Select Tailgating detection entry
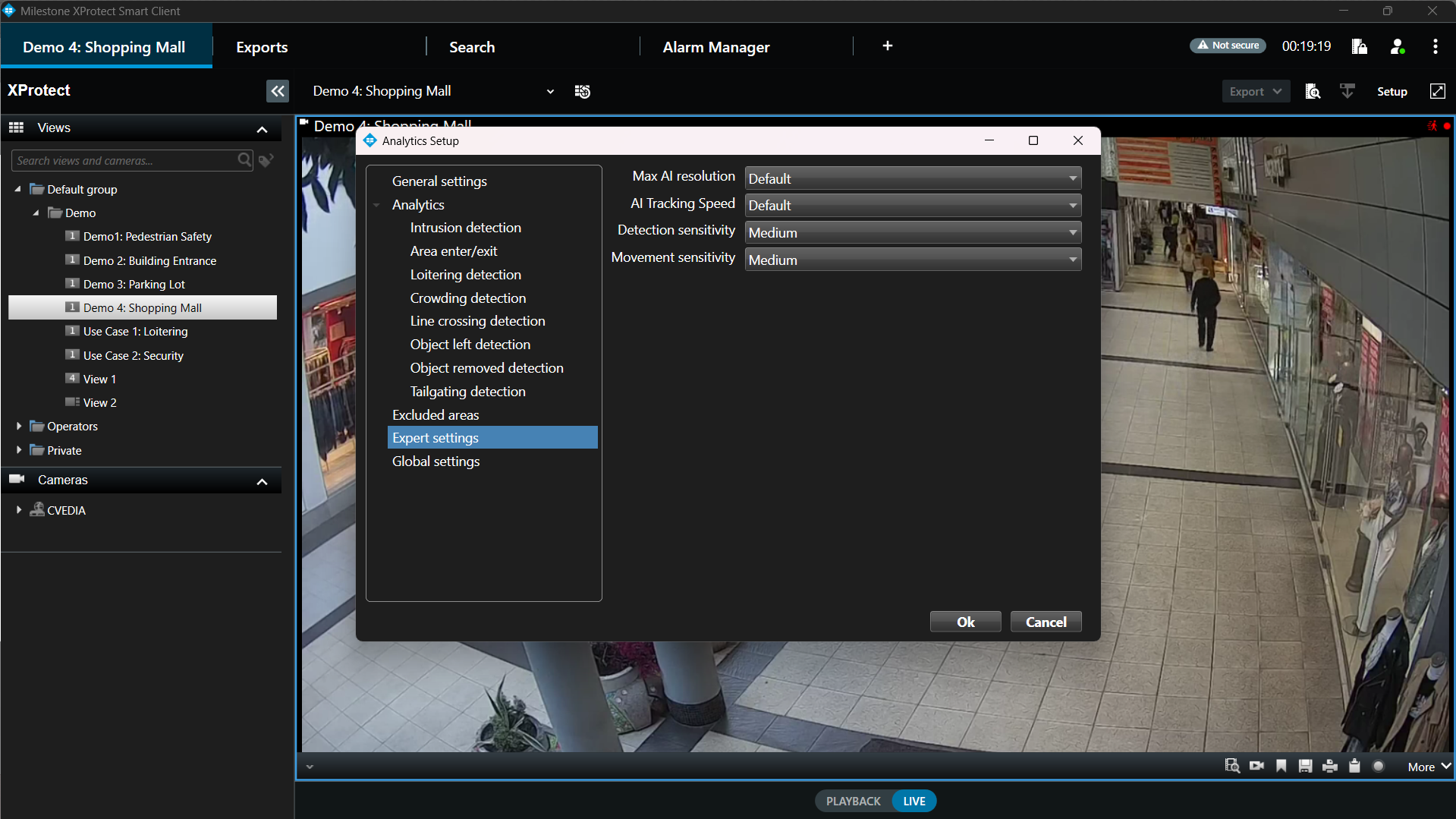 point(468,391)
